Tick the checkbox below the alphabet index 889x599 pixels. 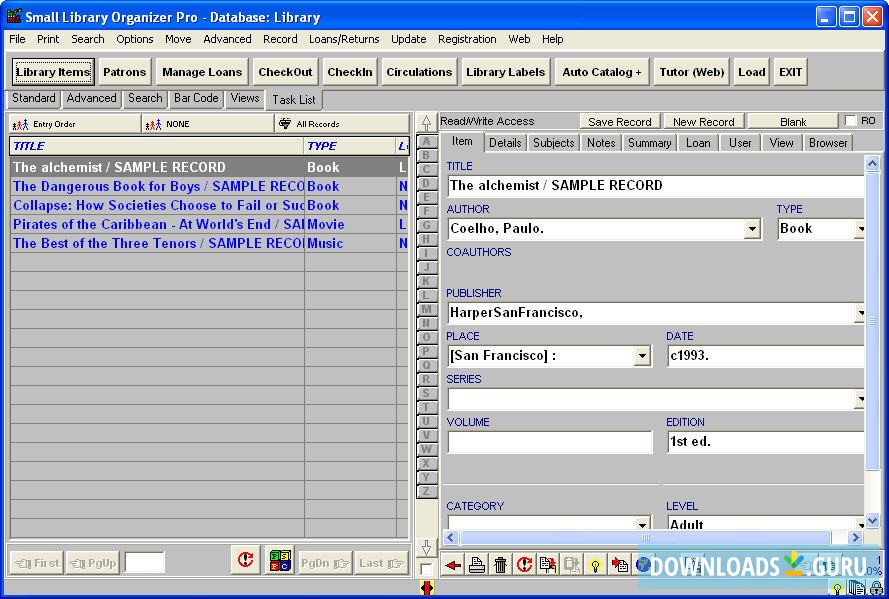tap(427, 569)
